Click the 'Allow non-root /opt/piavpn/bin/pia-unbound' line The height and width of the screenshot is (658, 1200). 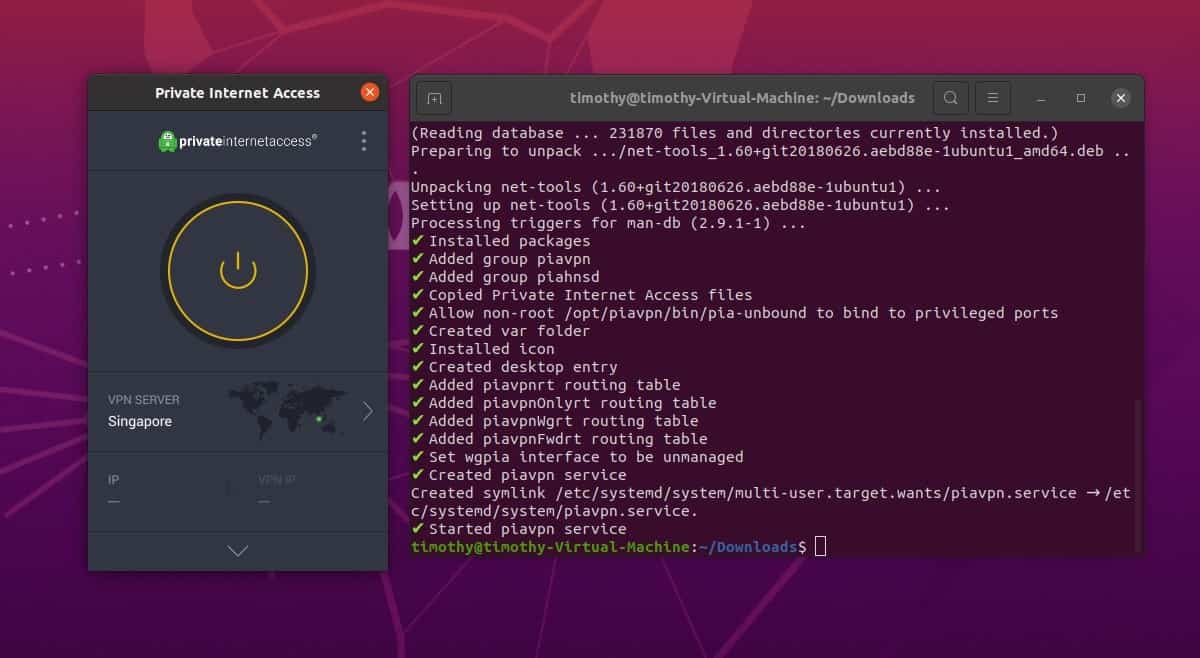point(735,312)
